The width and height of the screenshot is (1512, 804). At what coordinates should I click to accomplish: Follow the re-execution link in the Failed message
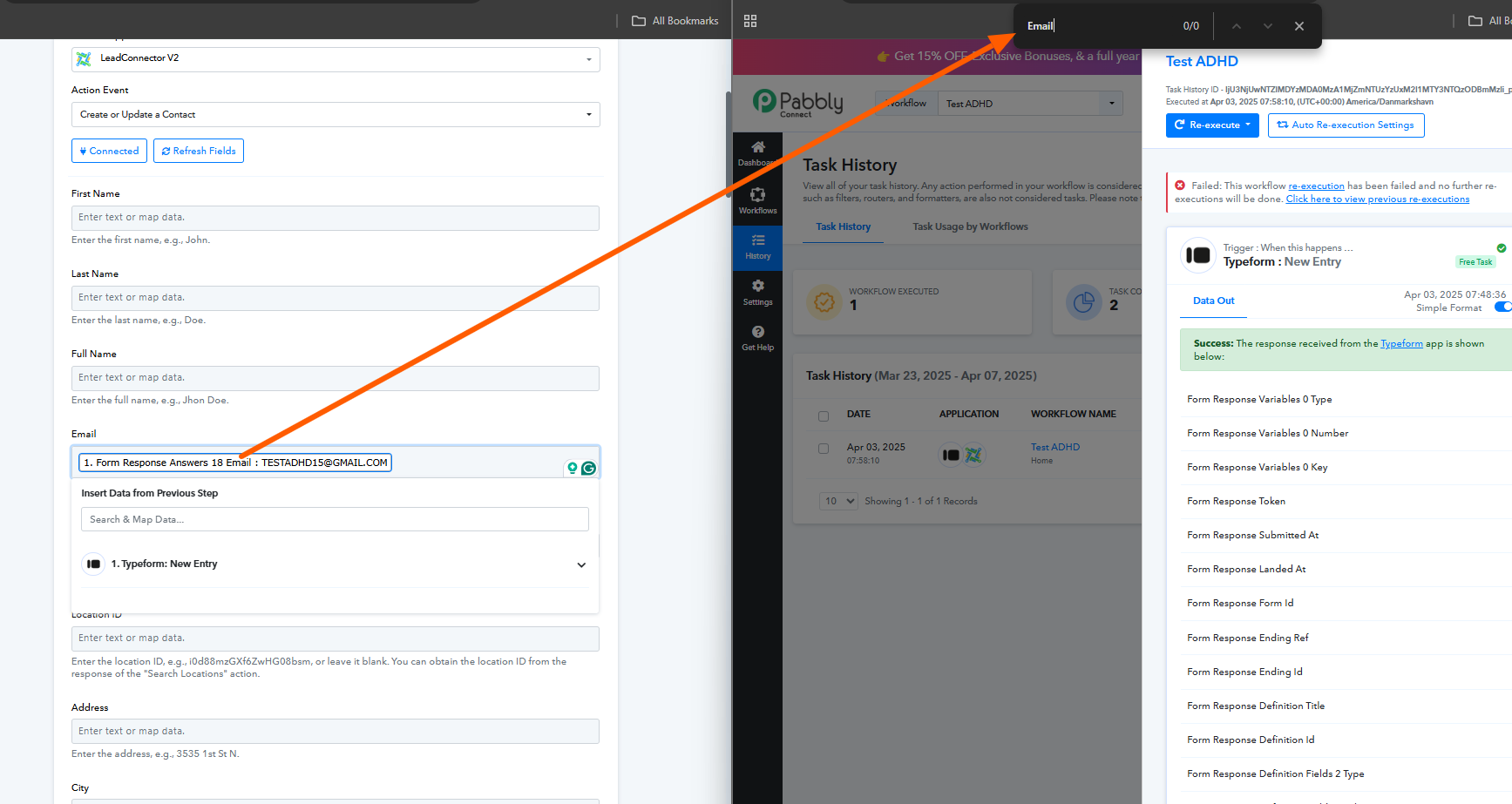click(x=1316, y=186)
